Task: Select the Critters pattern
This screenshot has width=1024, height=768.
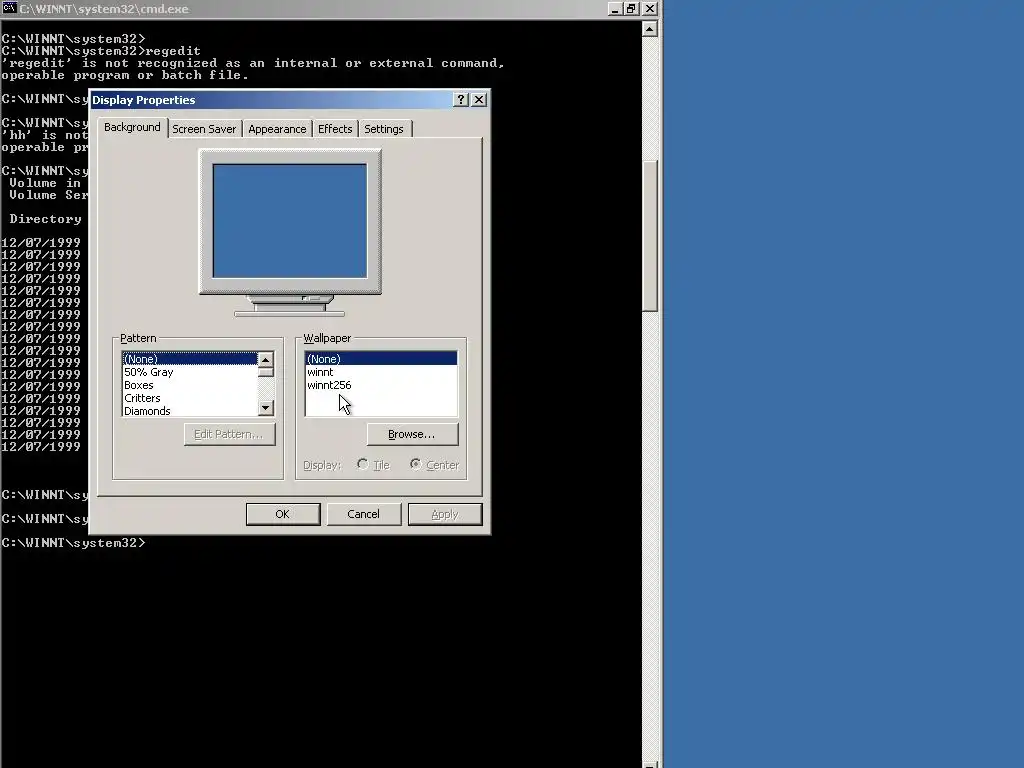Action: 190,398
